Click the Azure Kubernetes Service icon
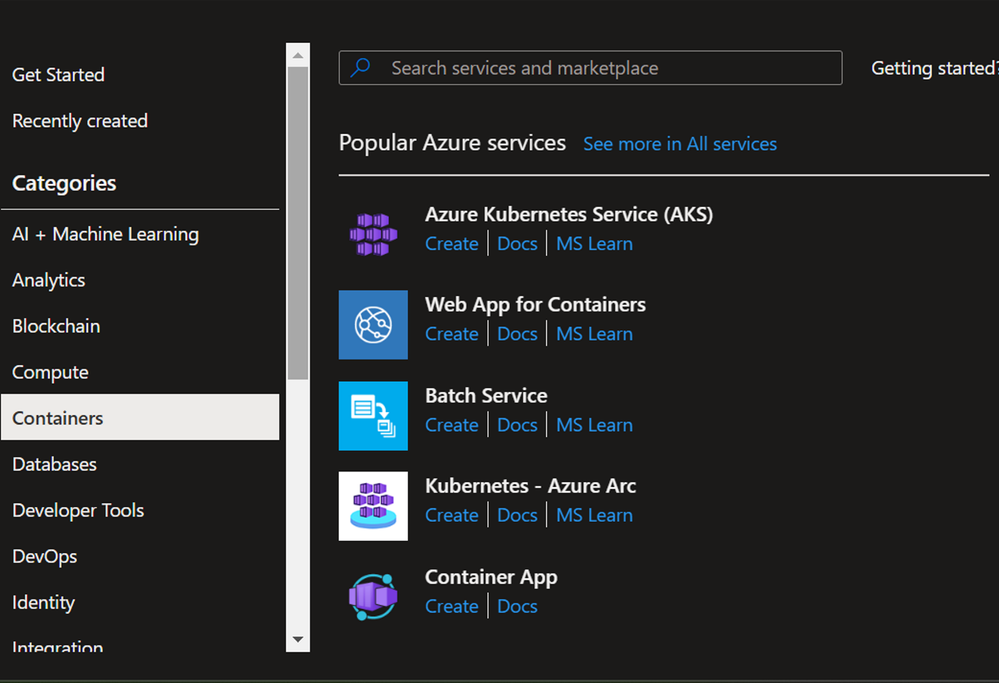 (373, 234)
